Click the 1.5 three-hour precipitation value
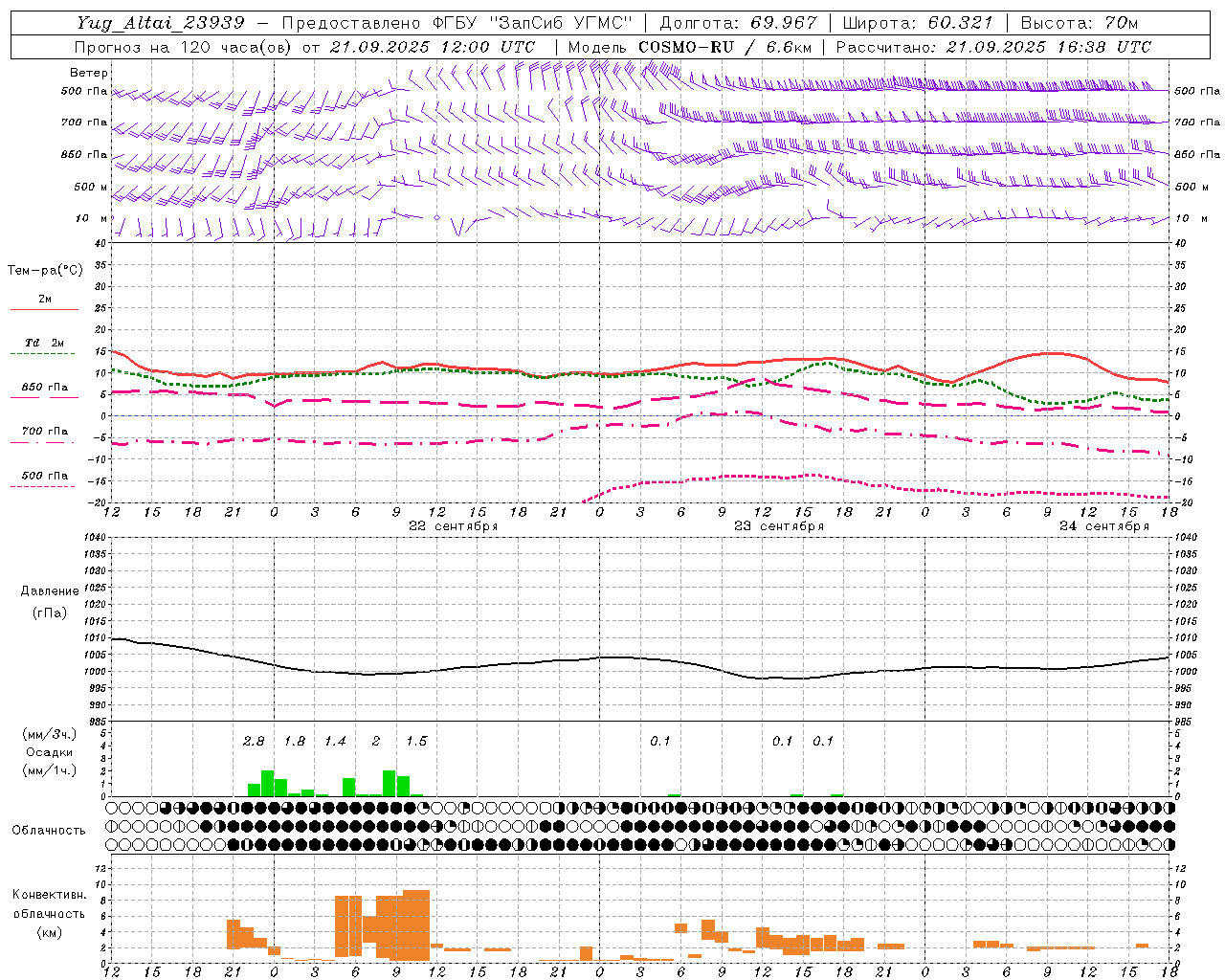 pyautogui.click(x=416, y=742)
